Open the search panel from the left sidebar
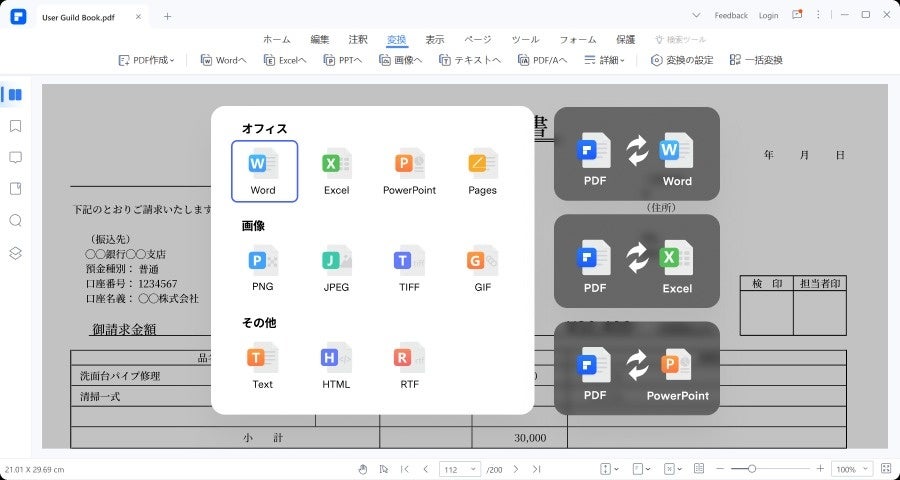The width and height of the screenshot is (900, 480). (x=15, y=220)
